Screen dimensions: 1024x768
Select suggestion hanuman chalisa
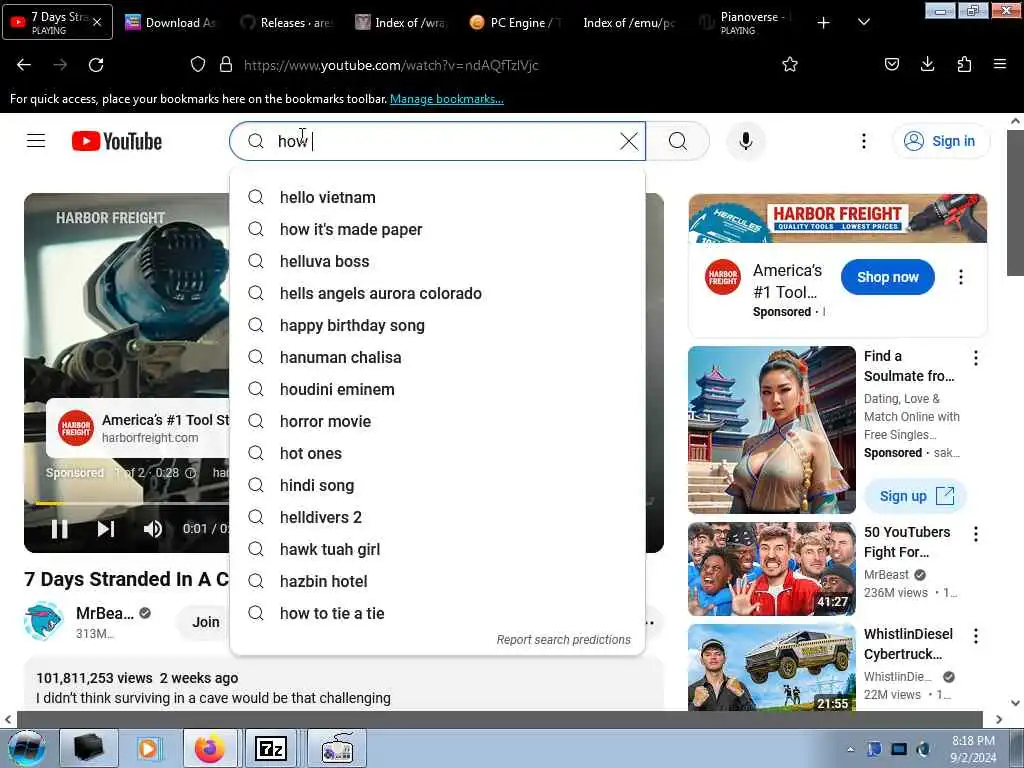click(438, 357)
